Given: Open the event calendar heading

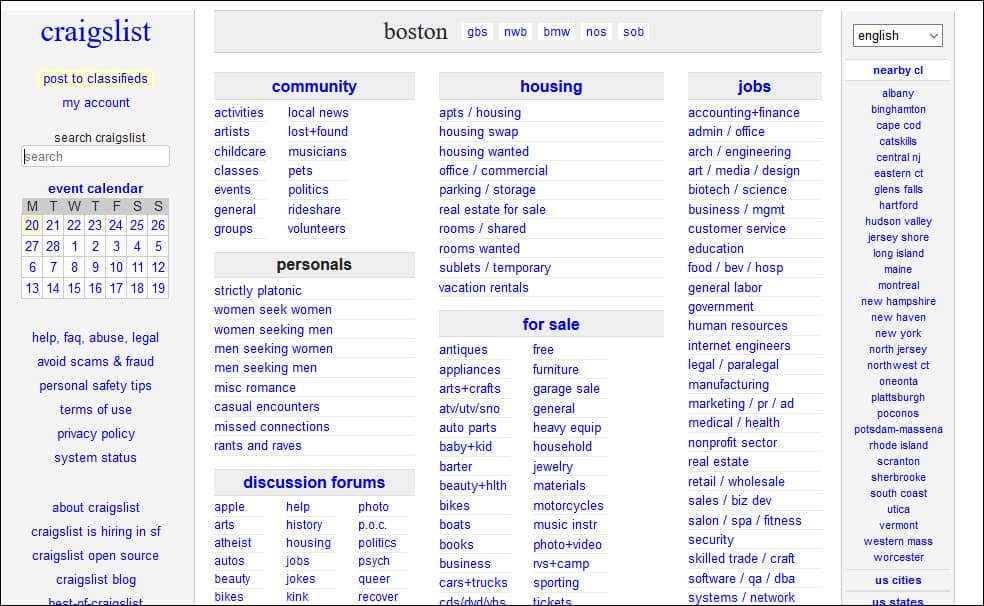Looking at the screenshot, I should (95, 188).
